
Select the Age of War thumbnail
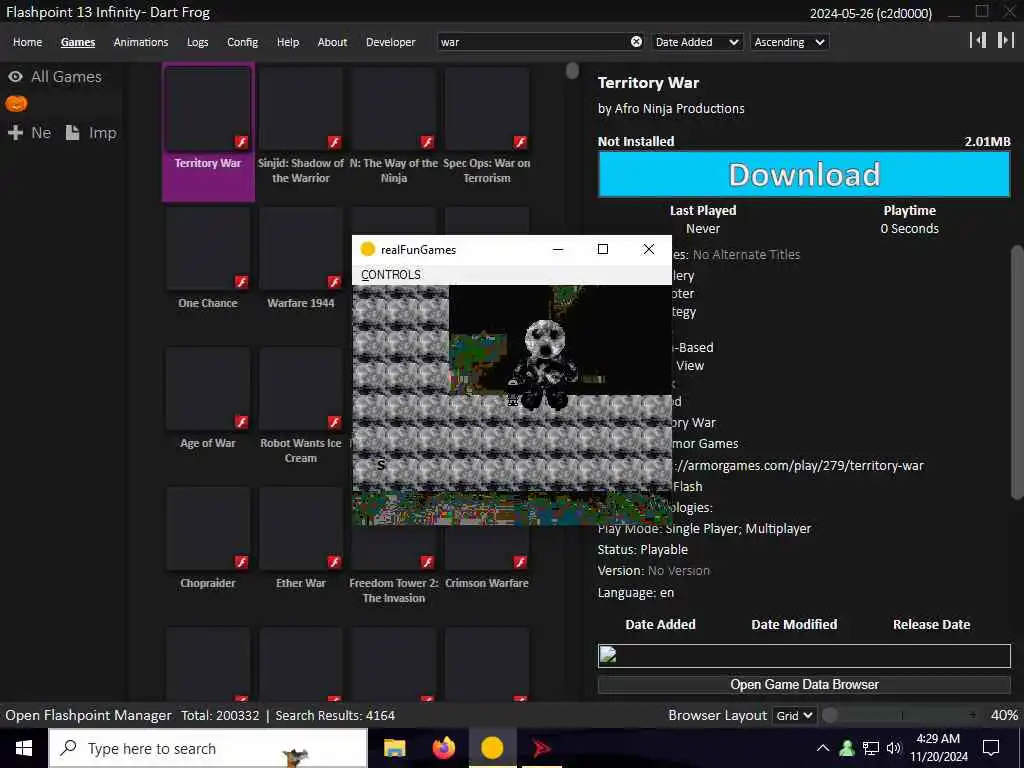tap(208, 389)
